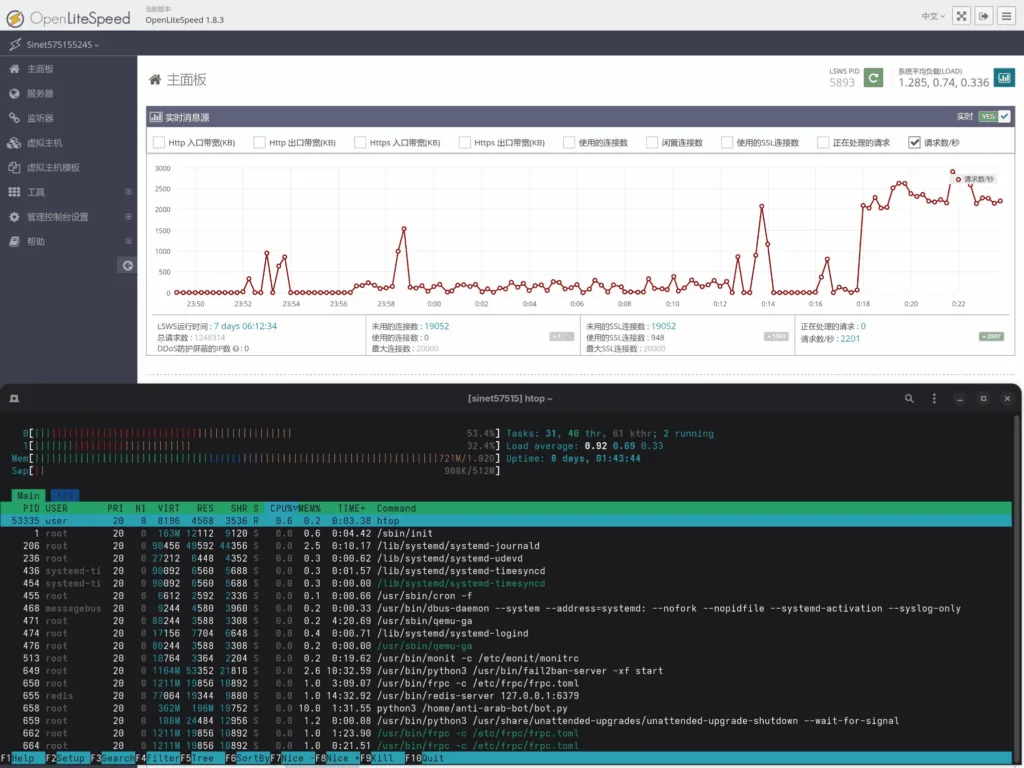The image size is (1024, 768).
Task: Click search icon in htop terminal titlebar
Action: (909, 398)
